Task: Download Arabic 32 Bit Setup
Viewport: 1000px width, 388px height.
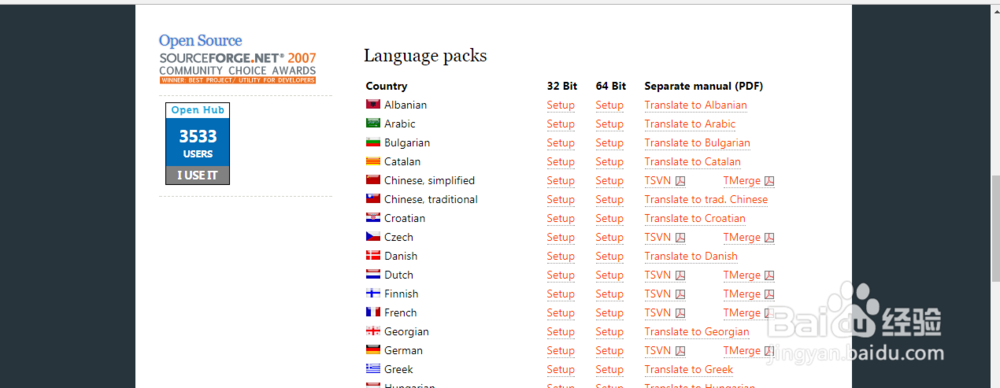Action: 561,124
